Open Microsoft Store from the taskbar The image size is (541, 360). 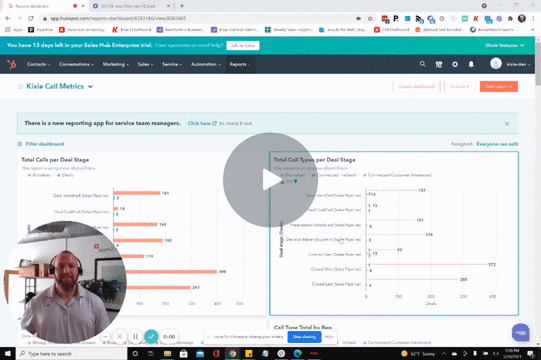click(x=184, y=353)
